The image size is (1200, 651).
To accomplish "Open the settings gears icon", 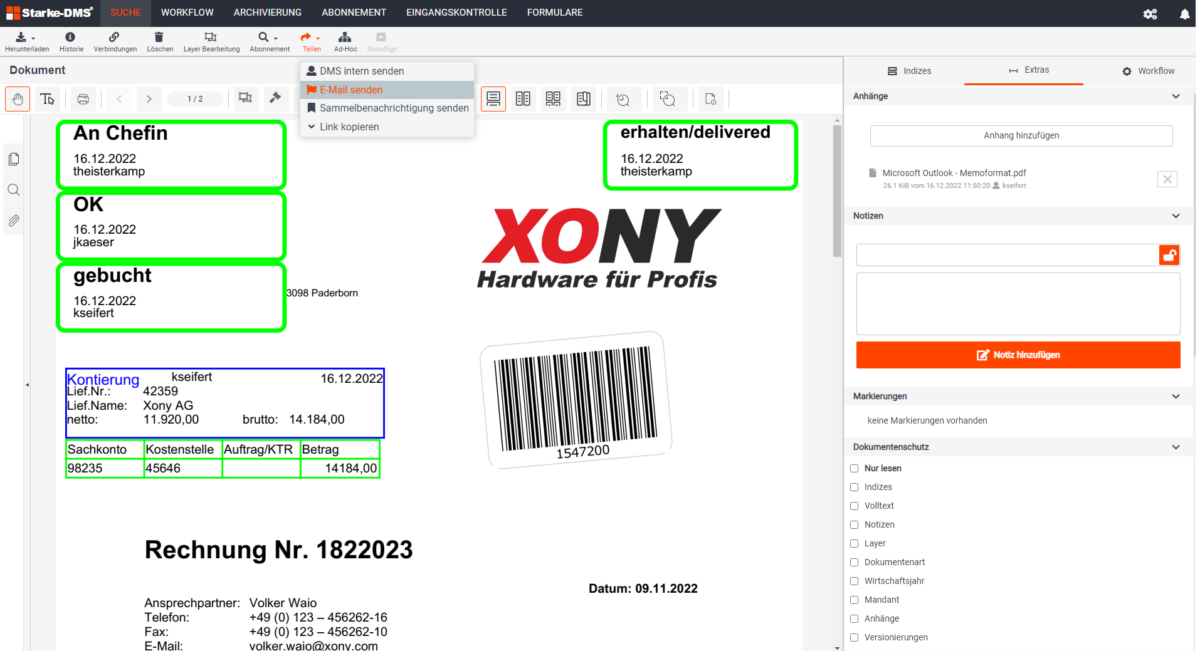I will tap(1151, 13).
